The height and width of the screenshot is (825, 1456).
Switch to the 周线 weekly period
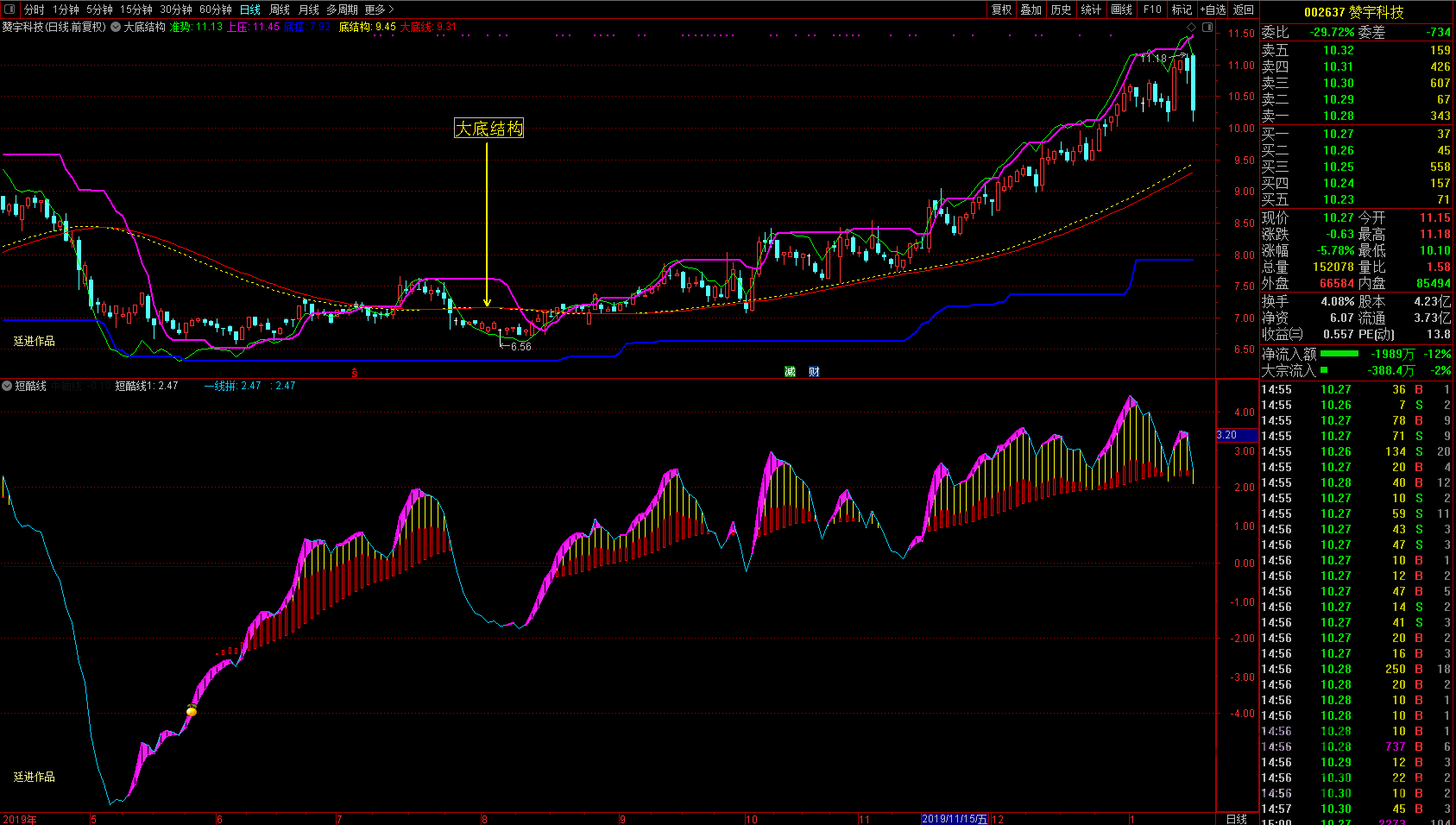coord(280,9)
